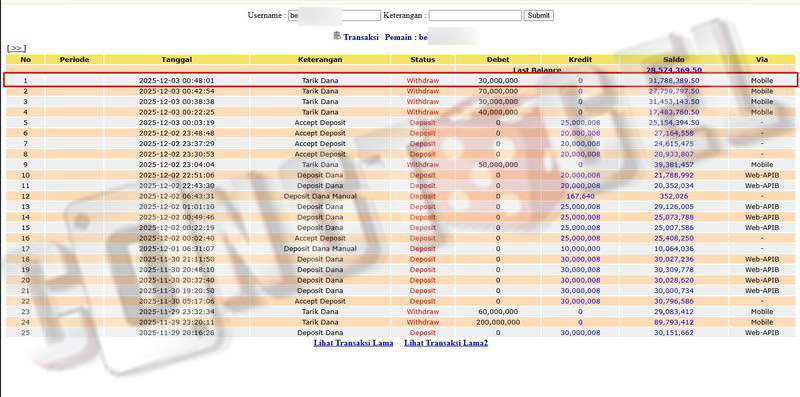The image size is (800, 397).
Task: Click the Kredit column header
Action: click(580, 60)
